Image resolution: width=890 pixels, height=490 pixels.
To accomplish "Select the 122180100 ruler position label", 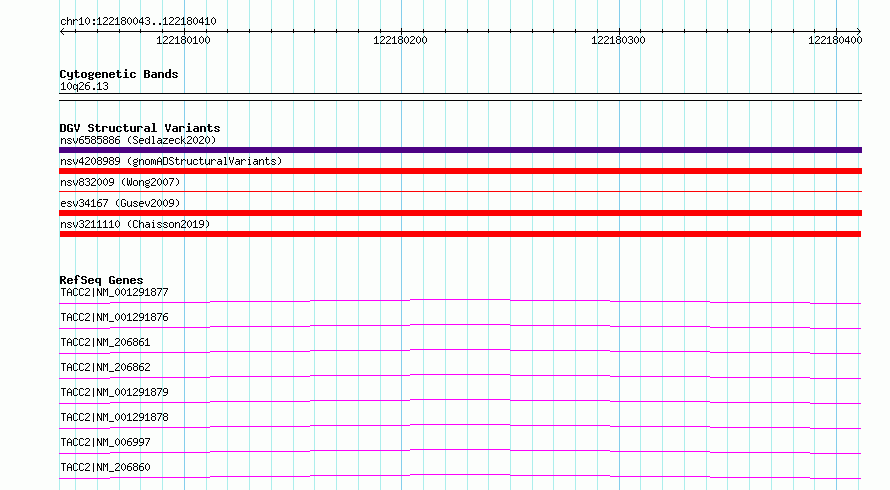I will click(183, 40).
